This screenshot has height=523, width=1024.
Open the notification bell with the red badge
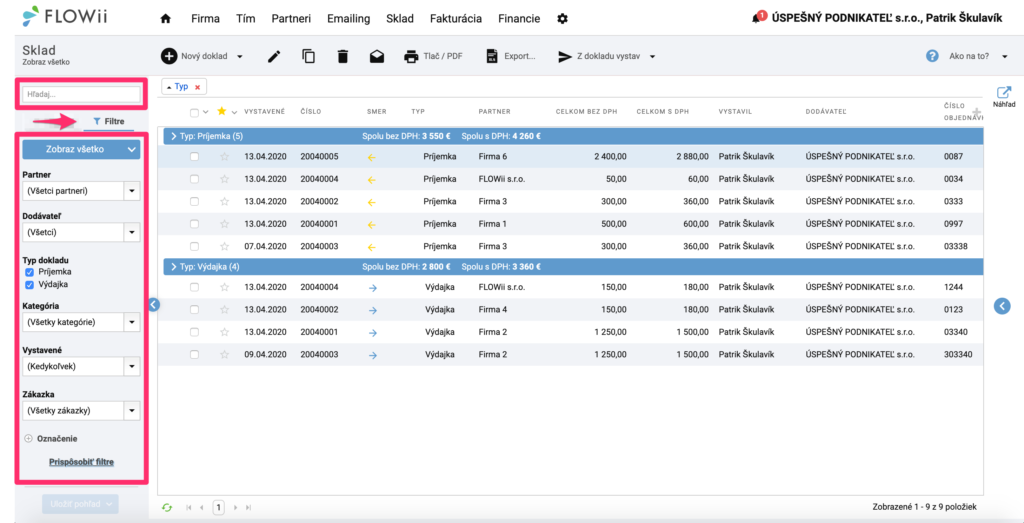click(x=758, y=18)
